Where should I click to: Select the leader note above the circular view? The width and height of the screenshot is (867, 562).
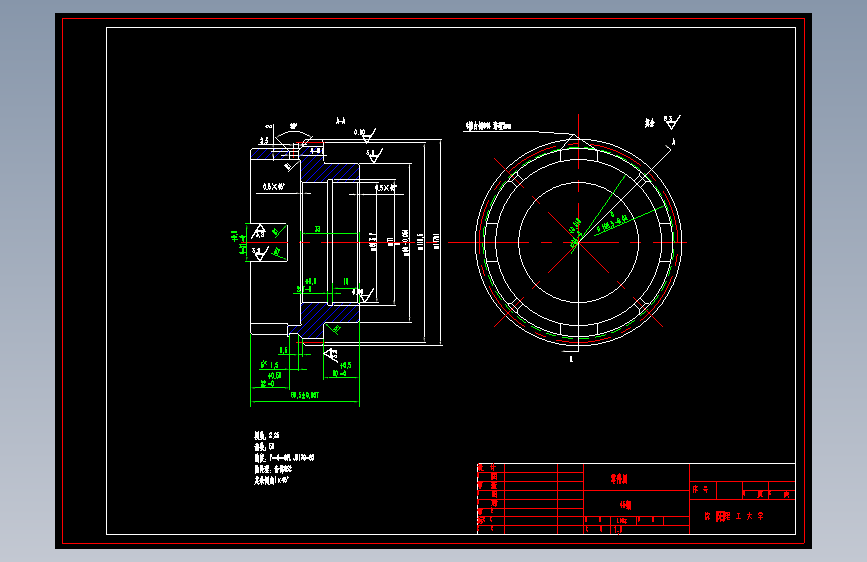[488, 126]
